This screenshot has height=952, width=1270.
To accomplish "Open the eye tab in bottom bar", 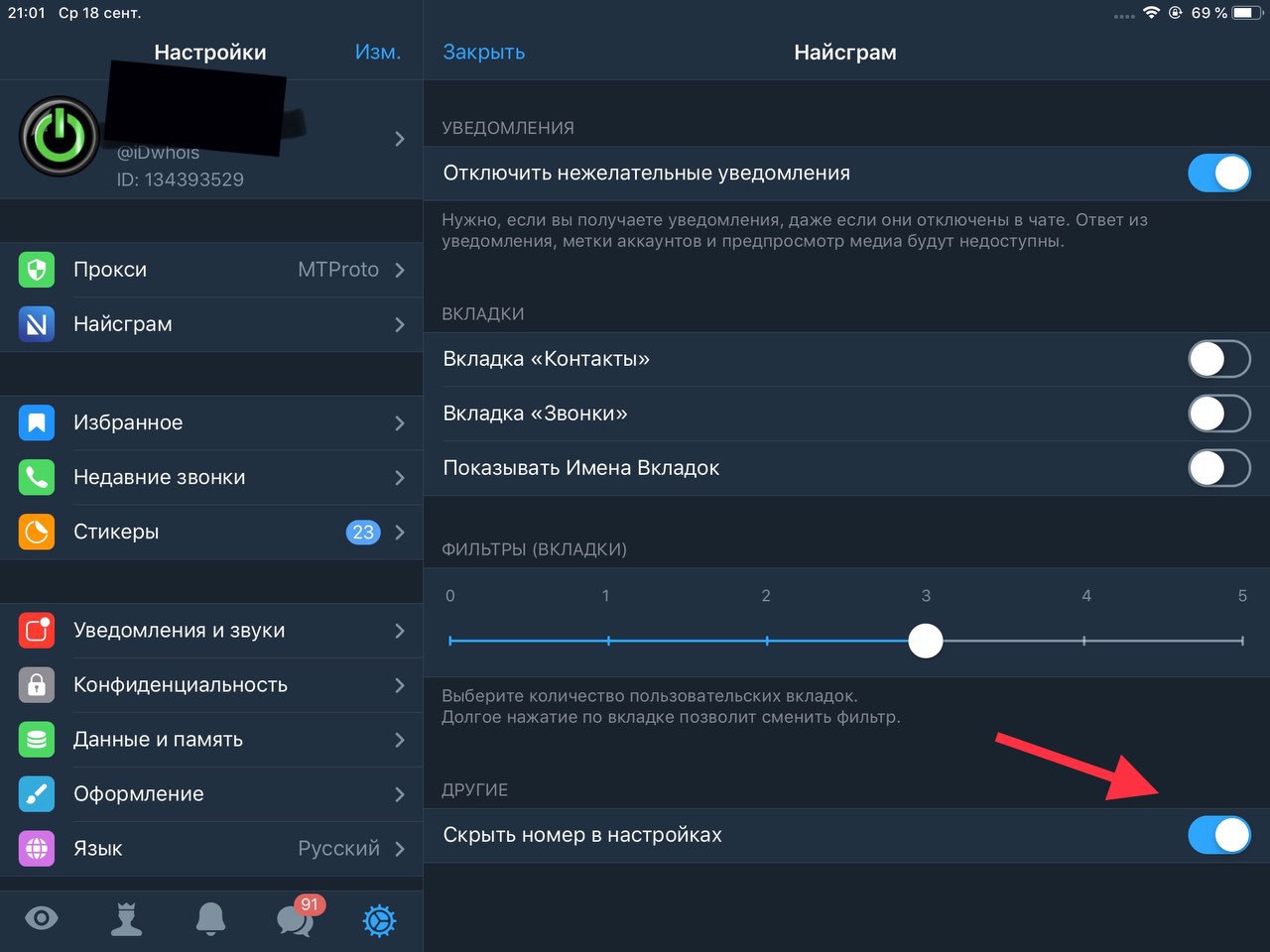I will click(42, 919).
